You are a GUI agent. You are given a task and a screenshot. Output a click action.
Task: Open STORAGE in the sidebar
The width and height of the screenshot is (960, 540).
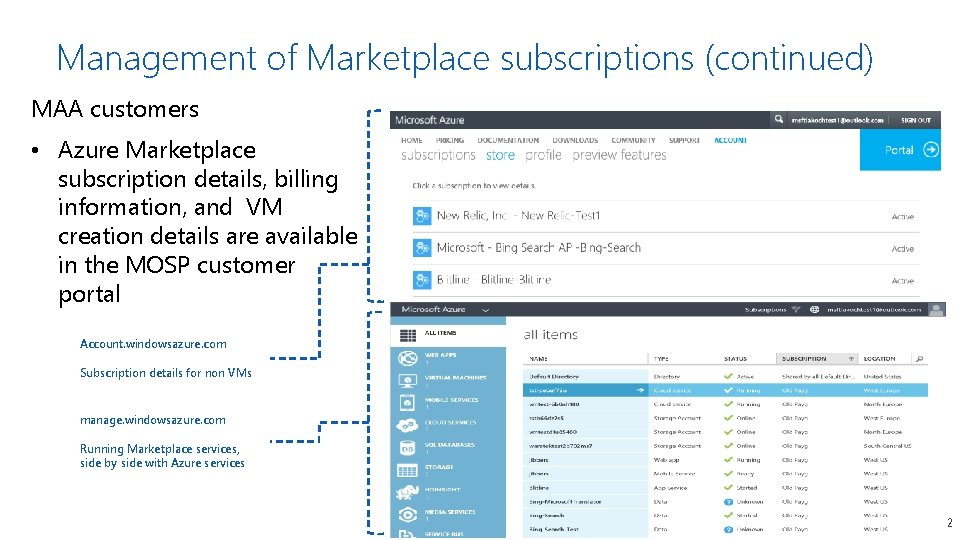point(448,470)
